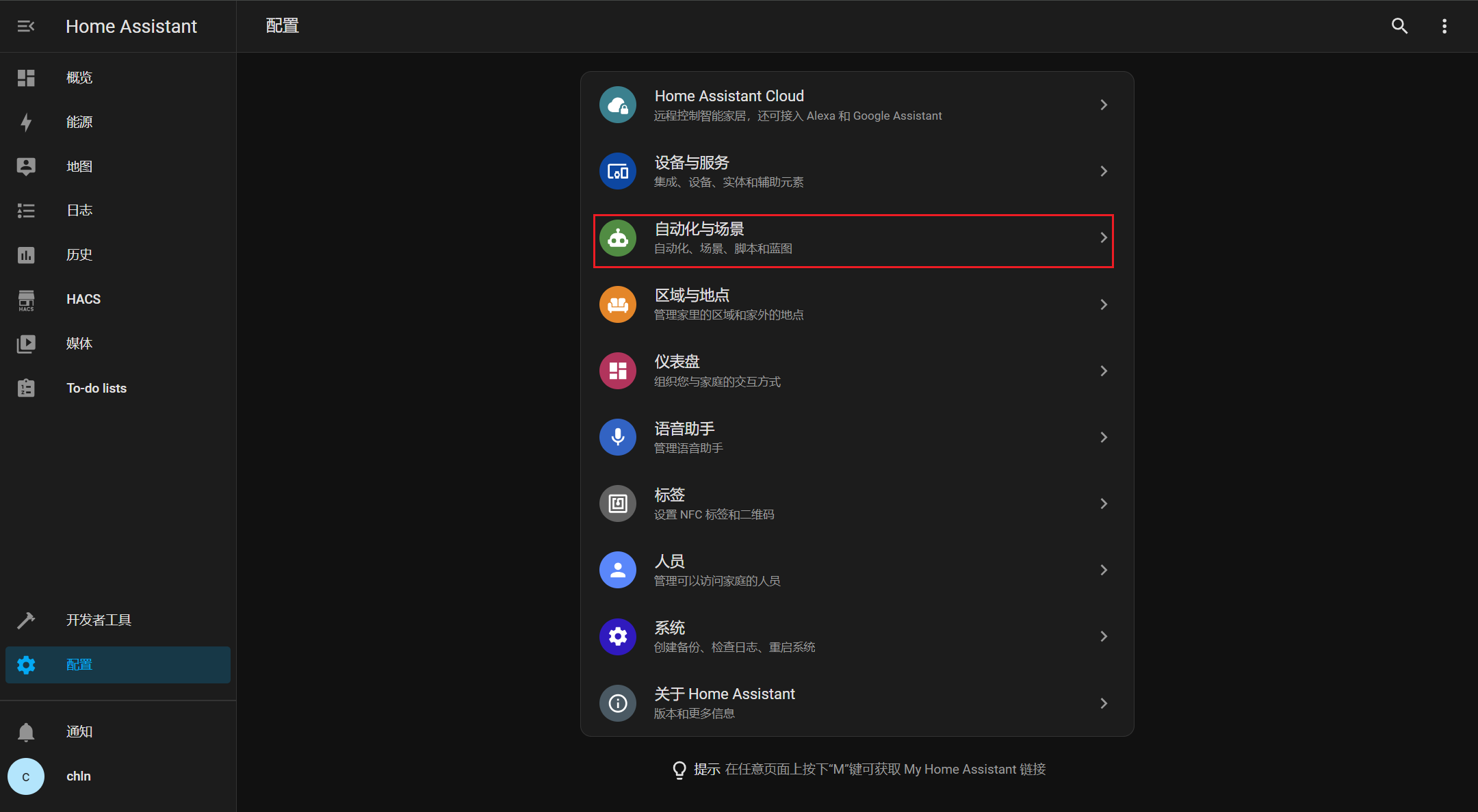
Task: Open the 日志 sidebar item
Action: tap(118, 211)
